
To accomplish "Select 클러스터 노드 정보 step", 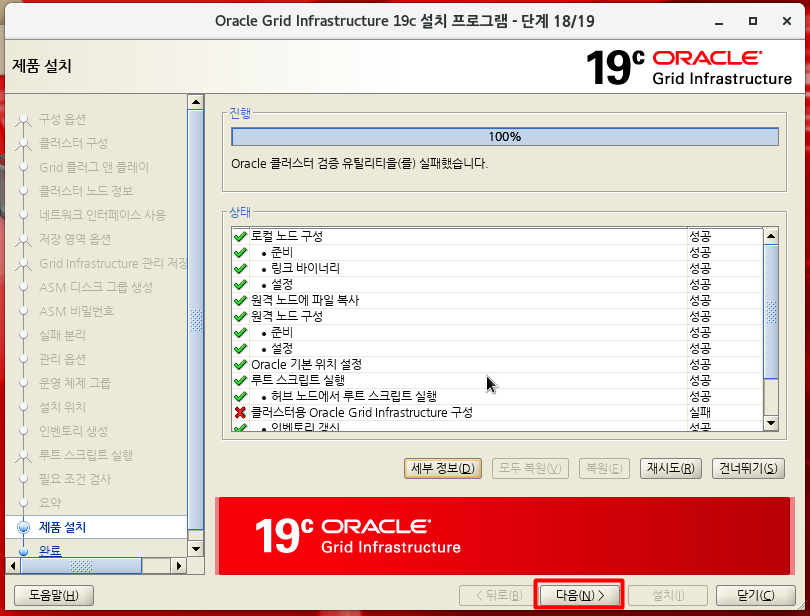I will 86,191.
